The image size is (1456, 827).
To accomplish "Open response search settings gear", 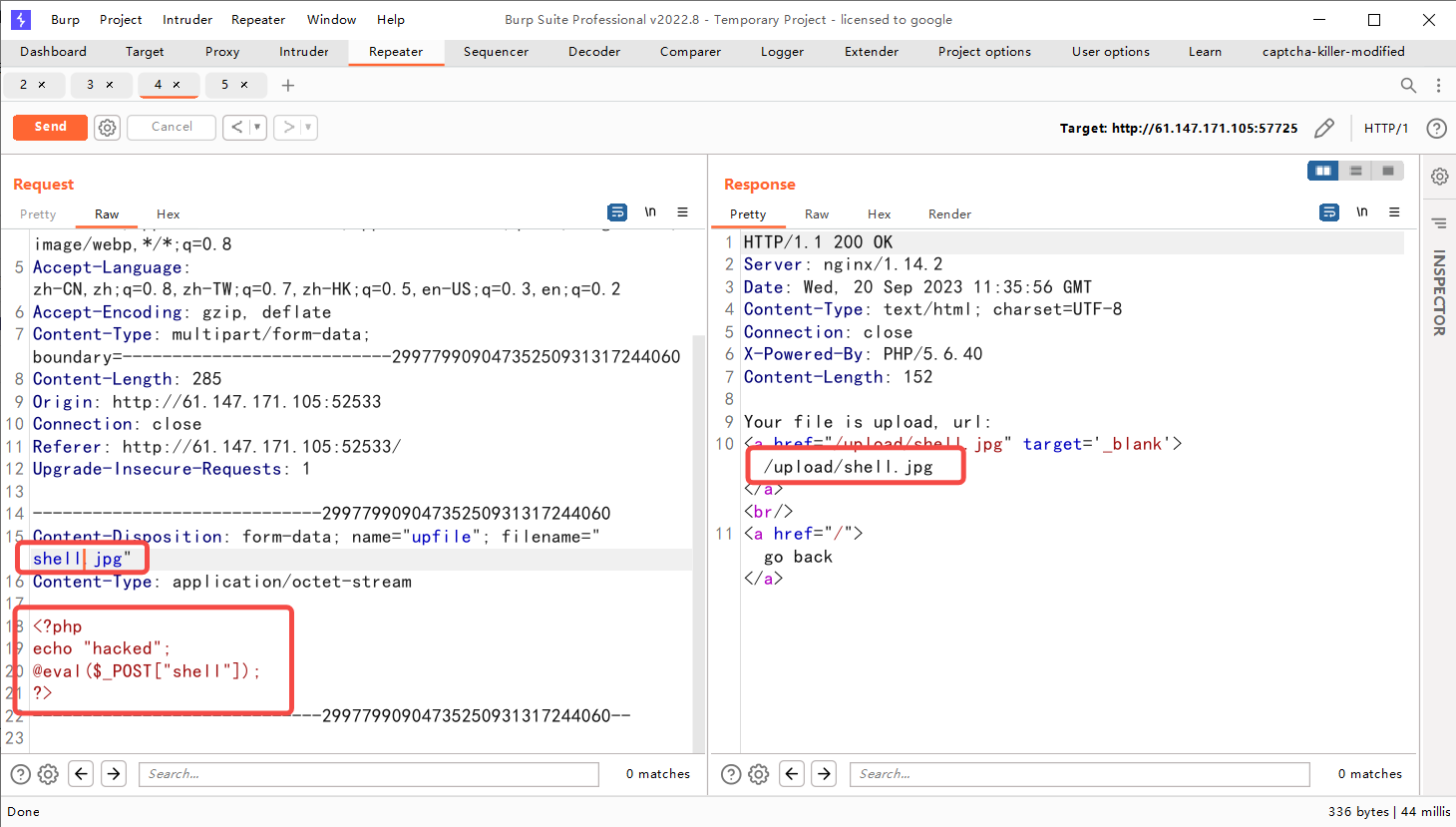I will [759, 774].
